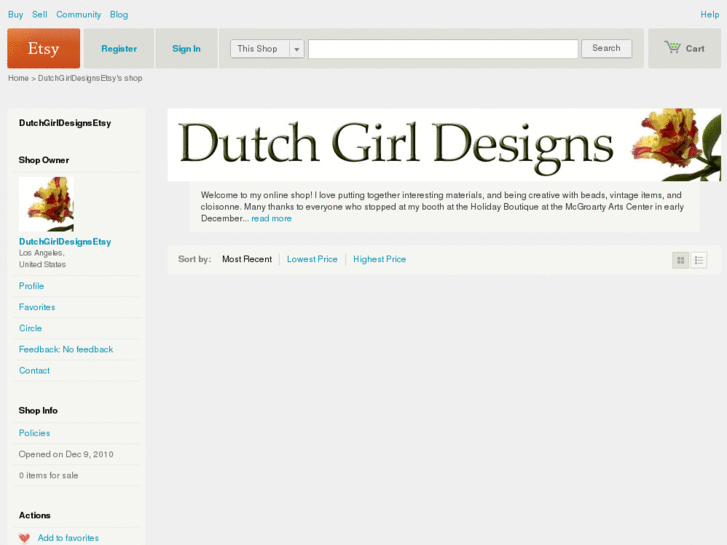The height and width of the screenshot is (545, 727).
Task: Open the shopping cart icon
Action: click(672, 47)
